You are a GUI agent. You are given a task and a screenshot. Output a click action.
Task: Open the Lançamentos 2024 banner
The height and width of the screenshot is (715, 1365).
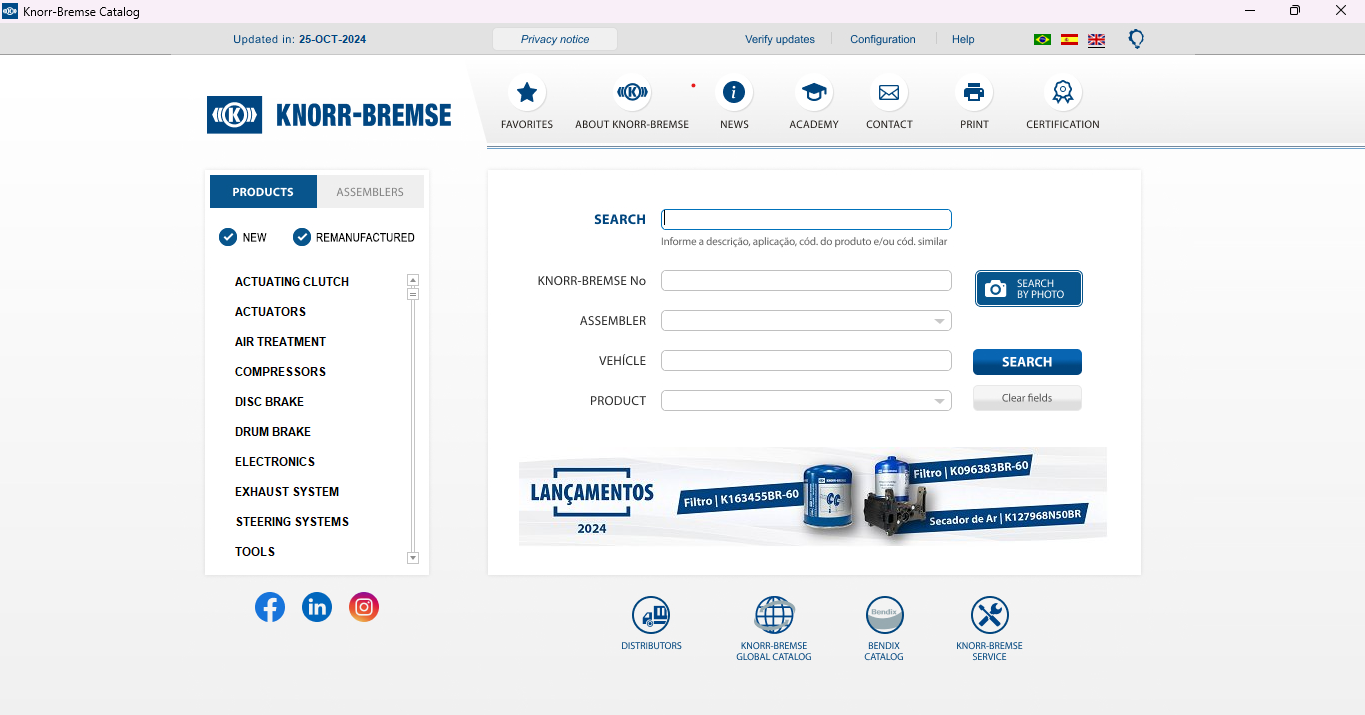click(x=813, y=496)
